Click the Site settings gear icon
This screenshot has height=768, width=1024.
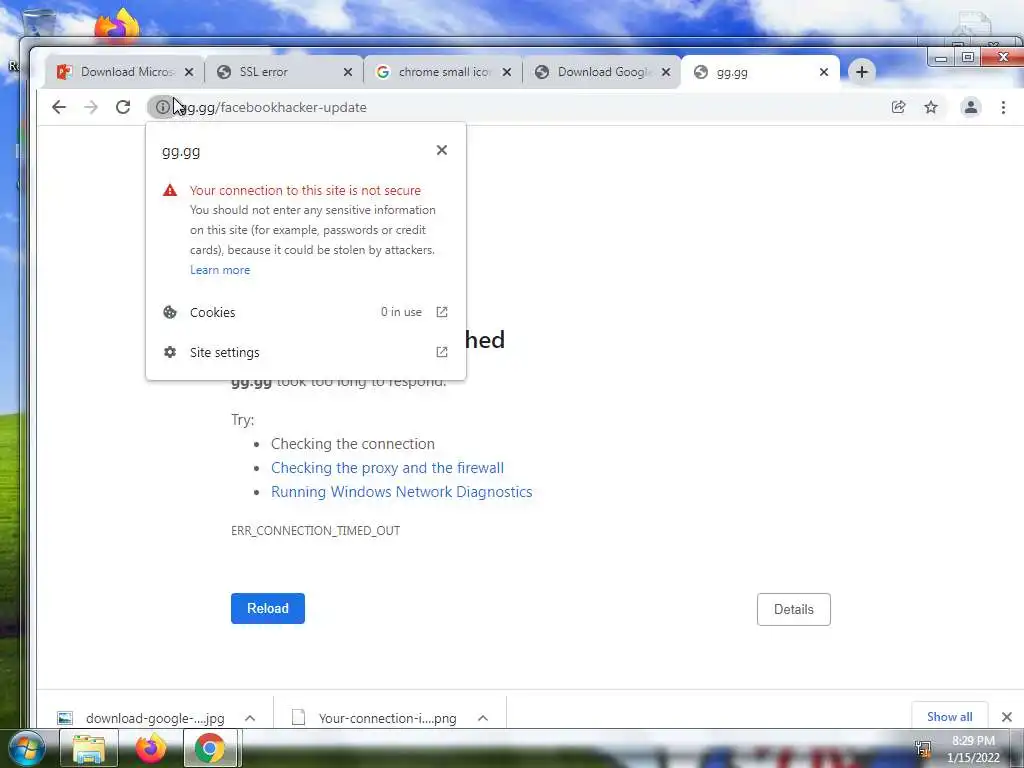pos(170,352)
